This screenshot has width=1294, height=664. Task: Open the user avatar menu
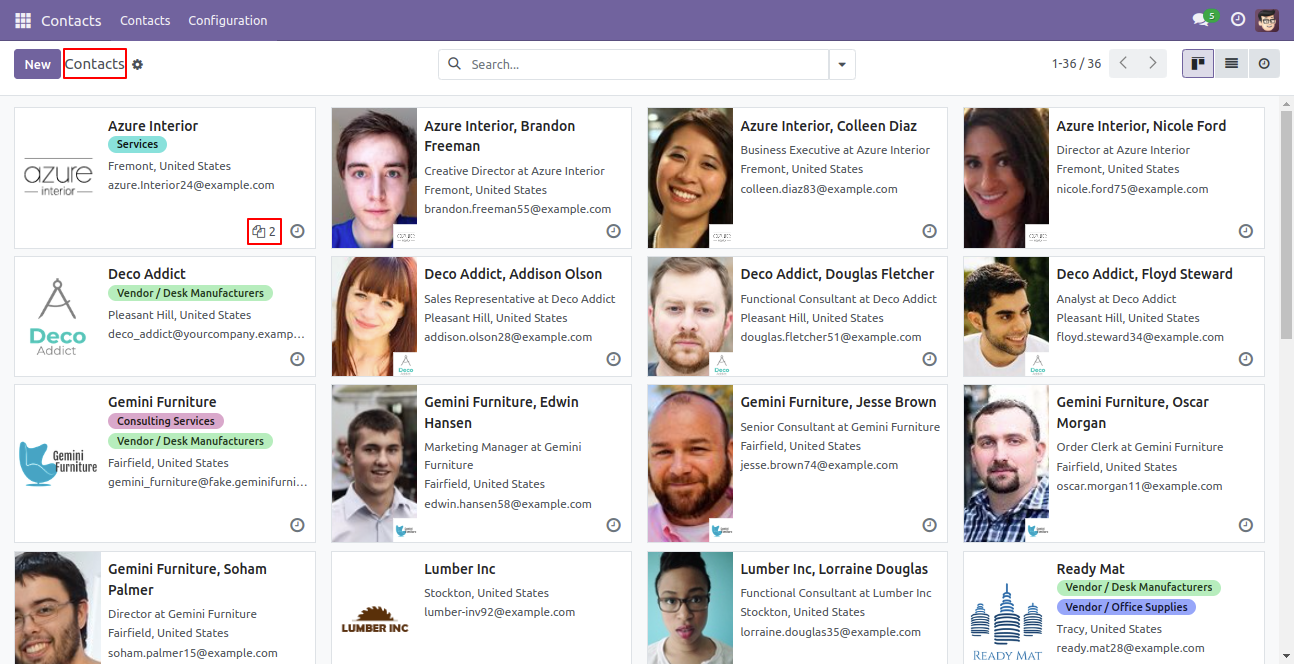tap(1268, 20)
